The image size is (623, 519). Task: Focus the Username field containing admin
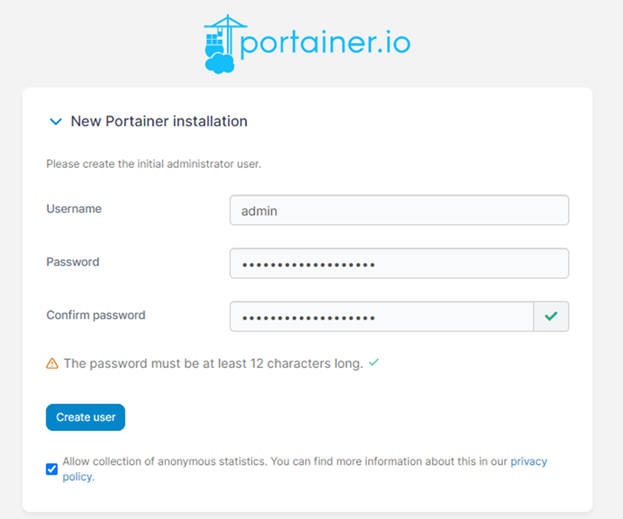[x=399, y=210]
